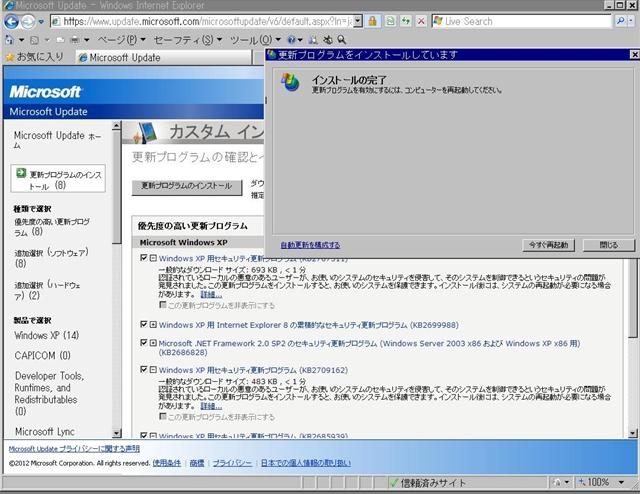
Task: Click the 今すぐ再起動 button
Action: pyautogui.click(x=548, y=245)
